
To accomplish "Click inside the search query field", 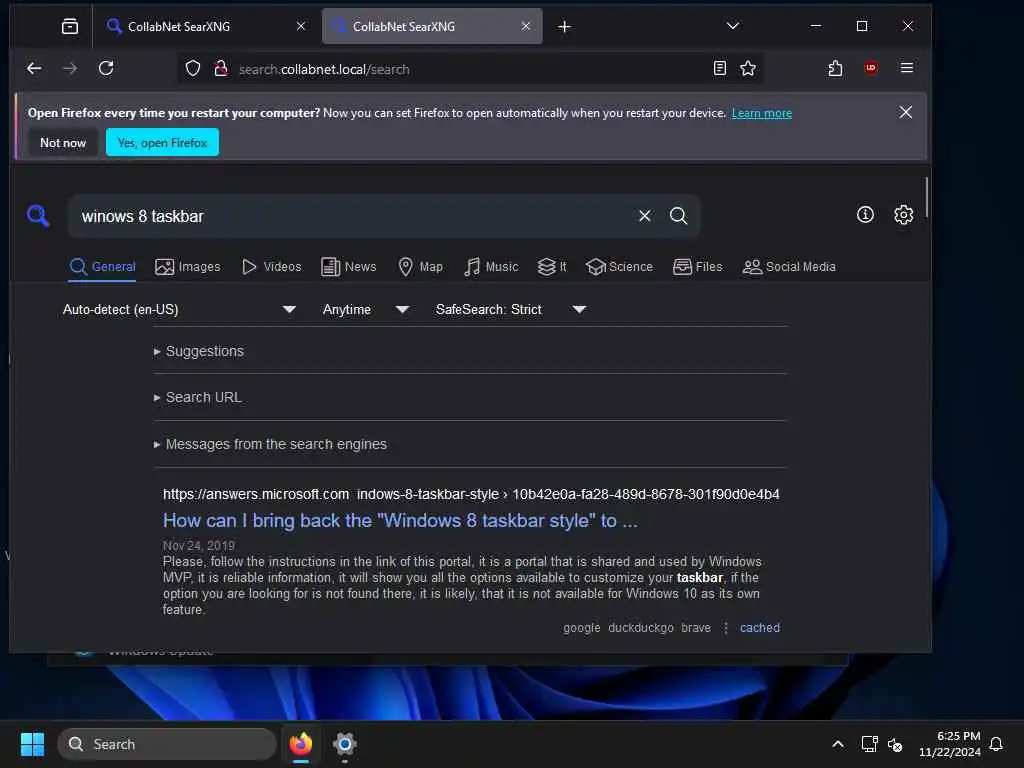I will pos(353,216).
